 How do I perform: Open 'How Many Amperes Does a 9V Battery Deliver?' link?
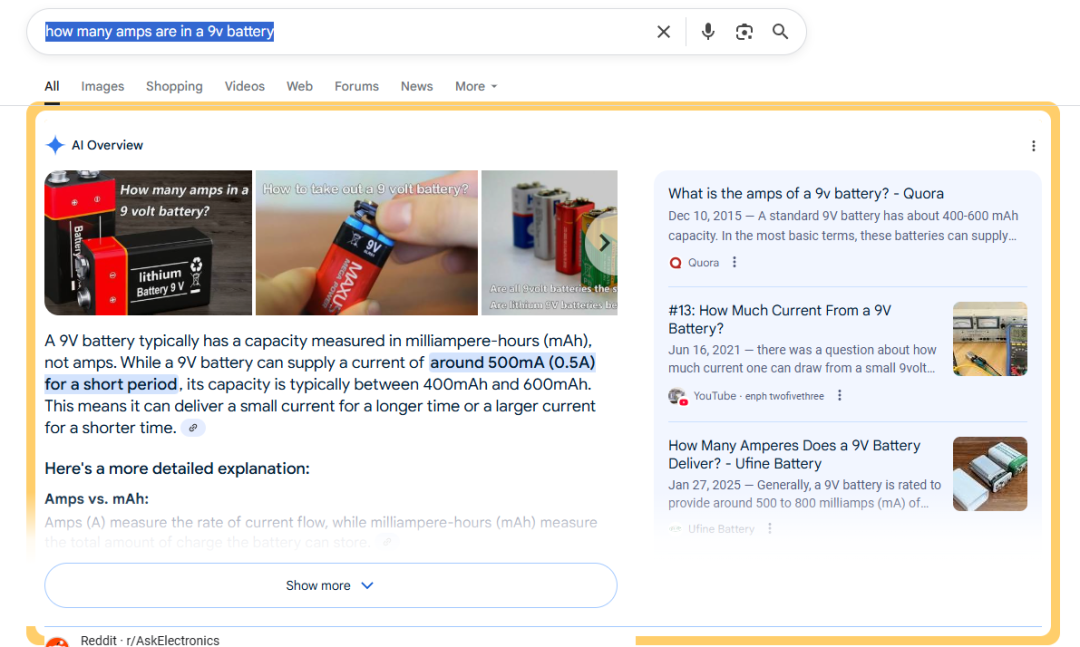pos(794,455)
